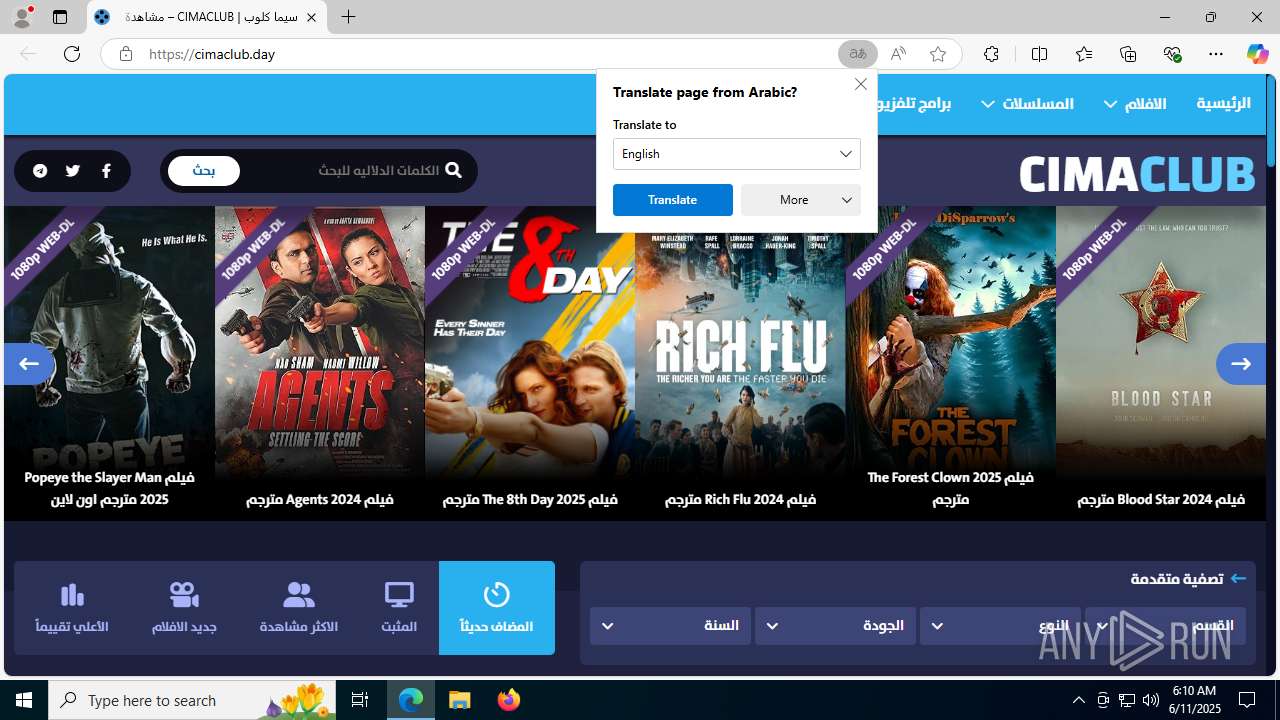This screenshot has width=1280, height=720.
Task: Open the Collections icon
Action: [1128, 54]
